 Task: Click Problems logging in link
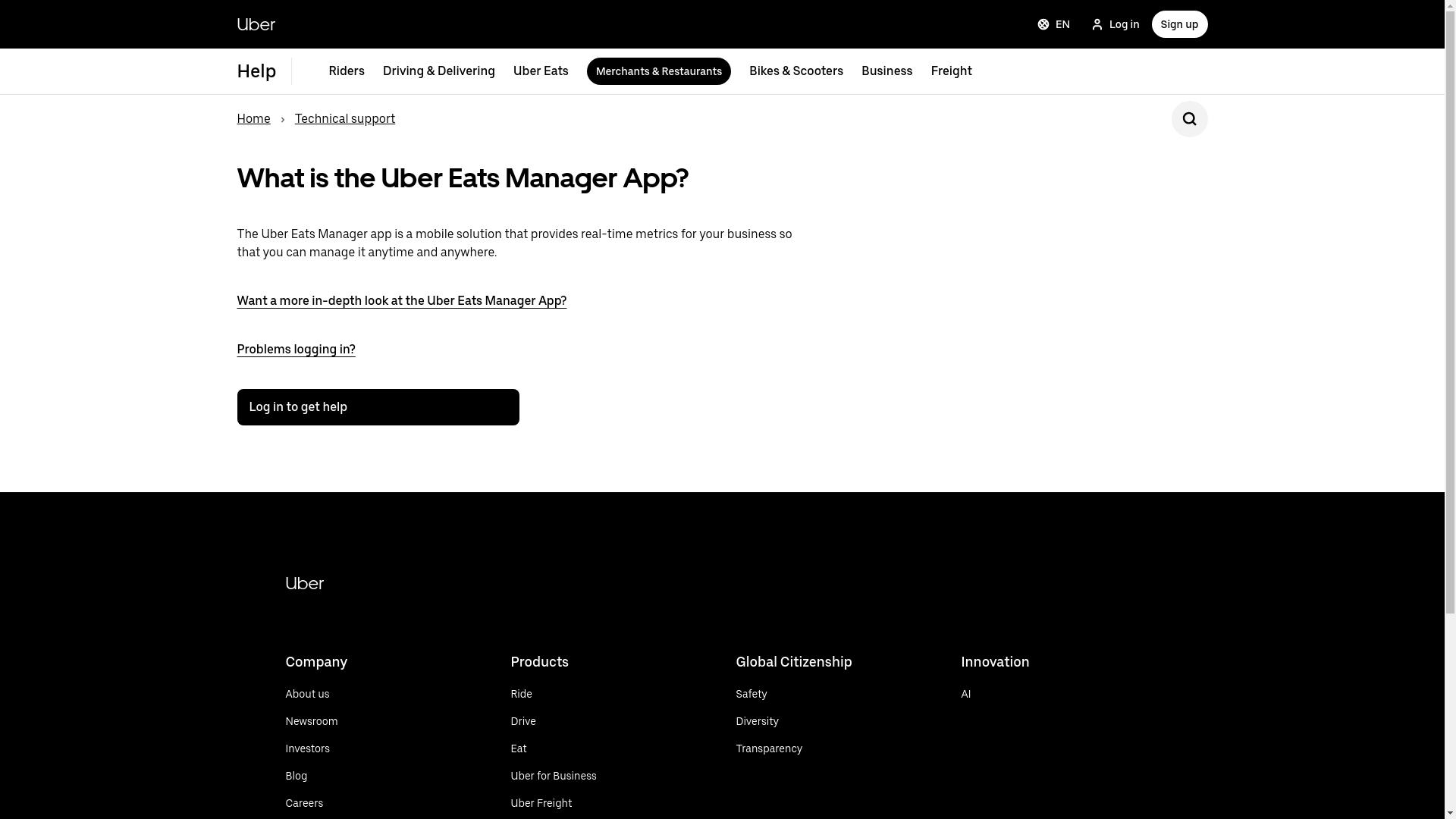pyautogui.click(x=296, y=349)
